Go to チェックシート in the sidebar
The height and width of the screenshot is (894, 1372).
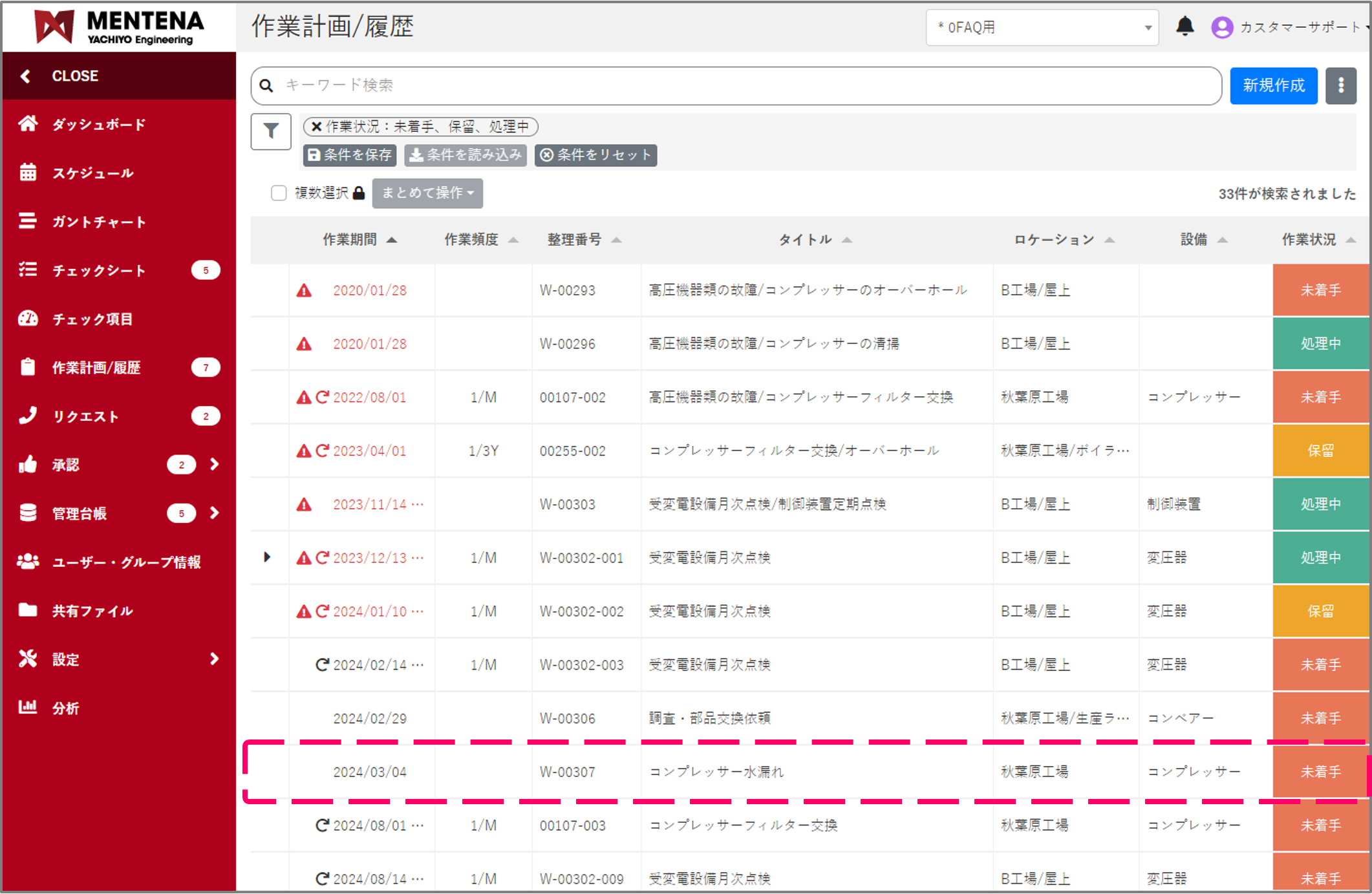(98, 270)
